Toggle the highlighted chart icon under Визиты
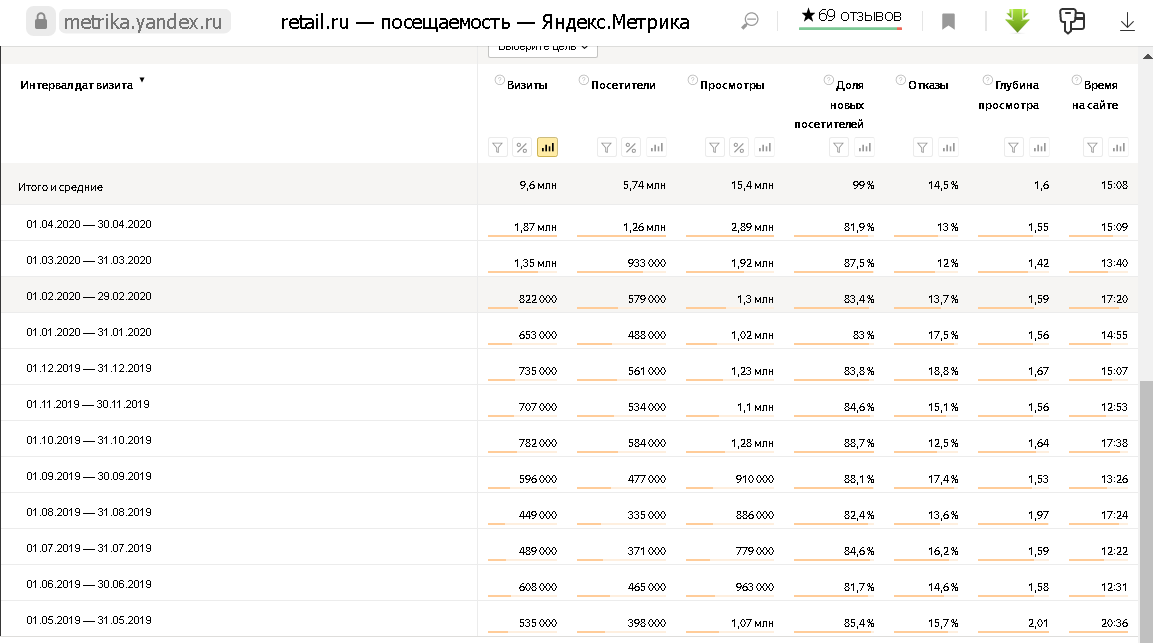 tap(547, 147)
